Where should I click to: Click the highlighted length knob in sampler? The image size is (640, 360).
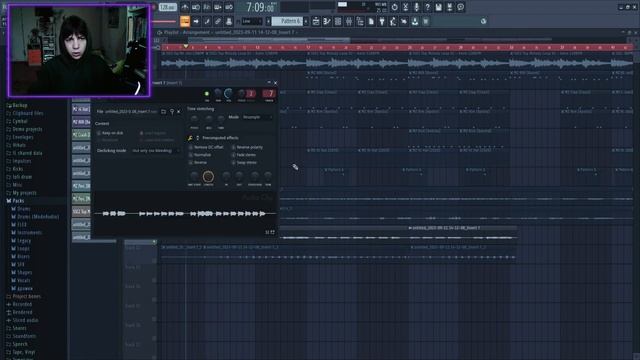coord(208,176)
